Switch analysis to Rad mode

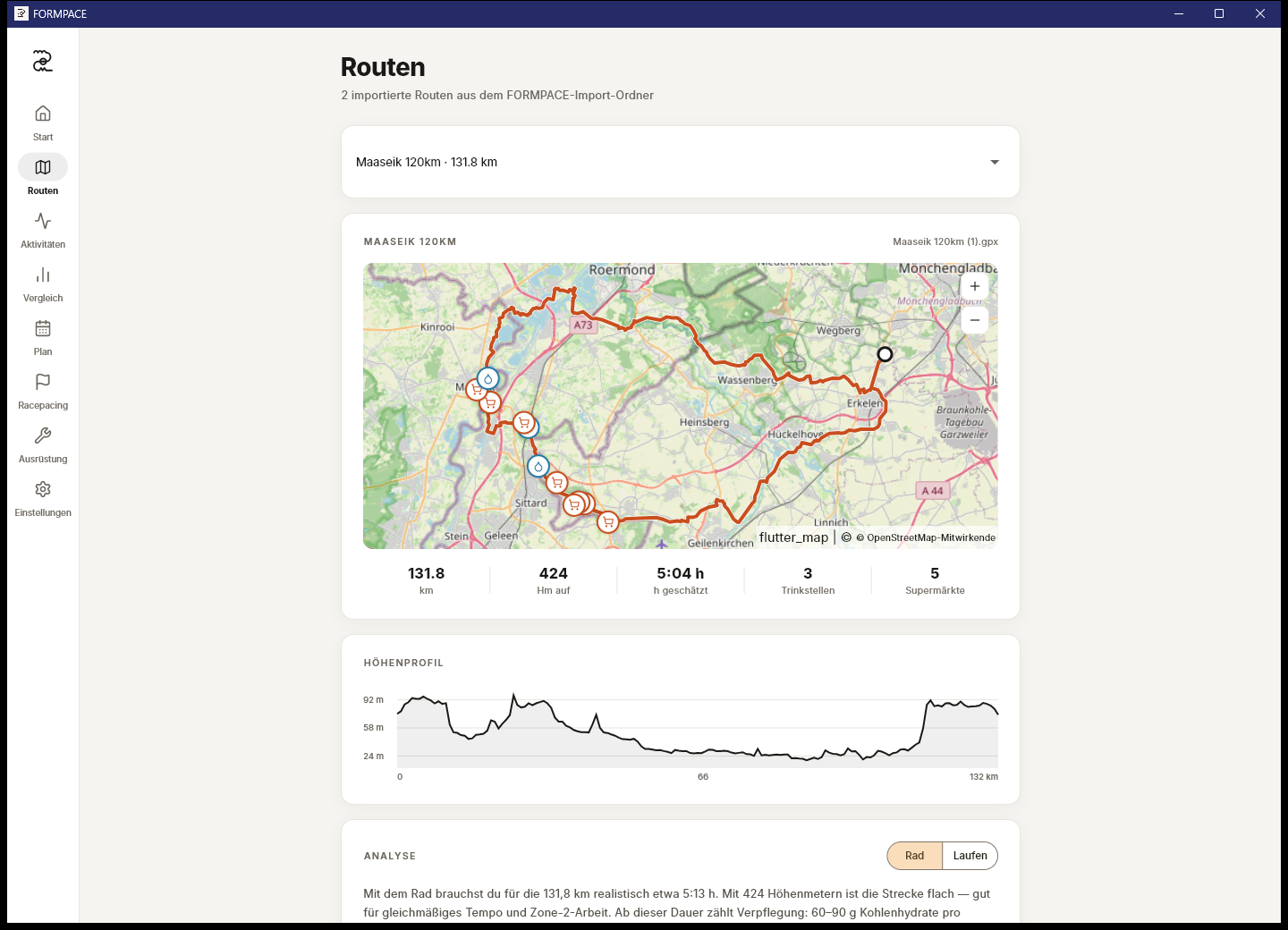[x=914, y=856]
